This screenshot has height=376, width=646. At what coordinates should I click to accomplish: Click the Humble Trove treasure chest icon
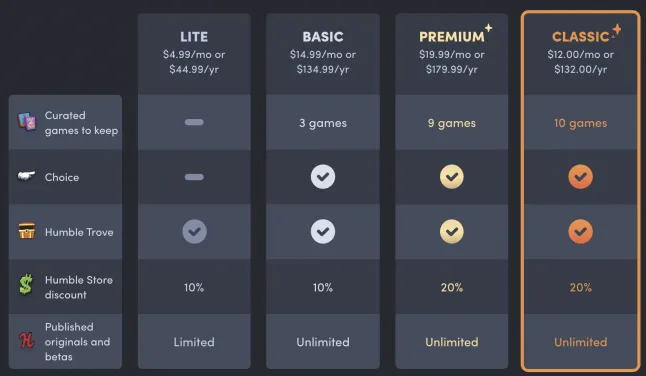(27, 231)
